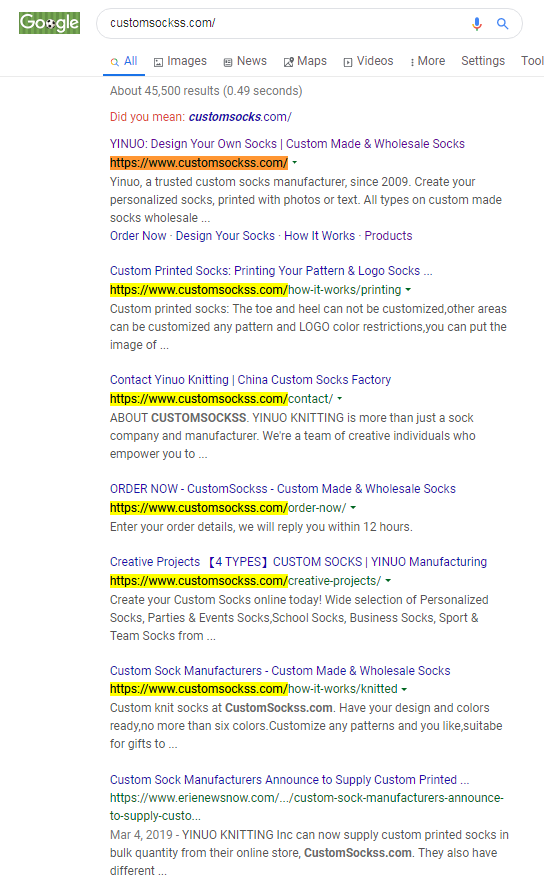Open the 'How It Works' sitelink

pos(319,235)
